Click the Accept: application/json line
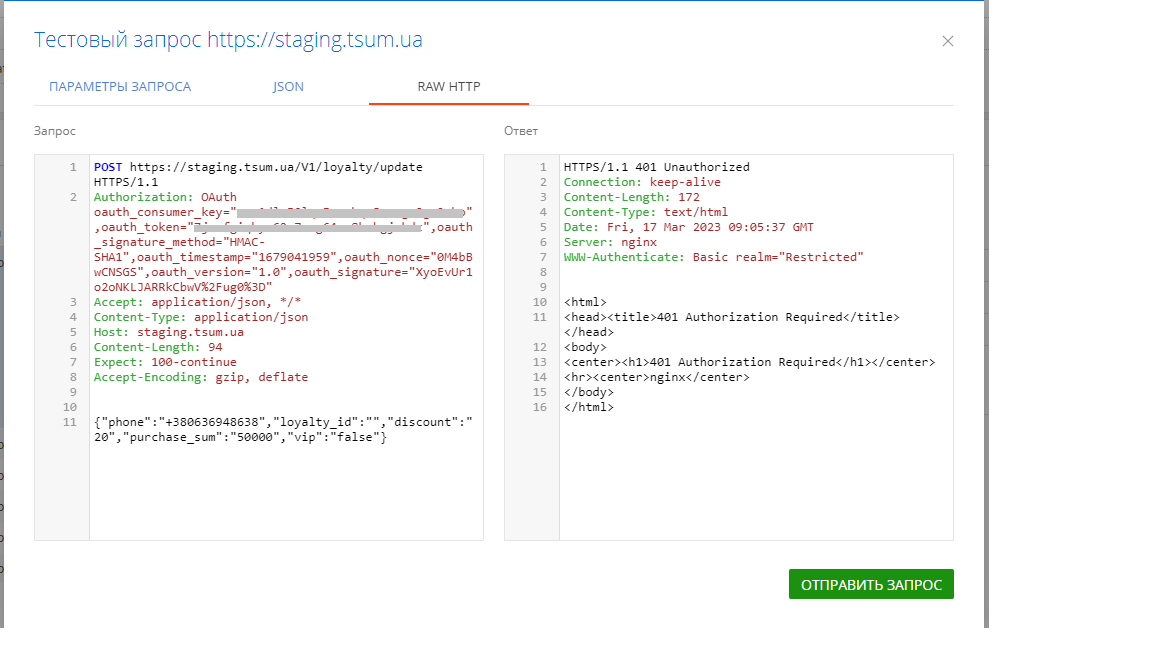This screenshot has height=648, width=1152. tap(198, 302)
